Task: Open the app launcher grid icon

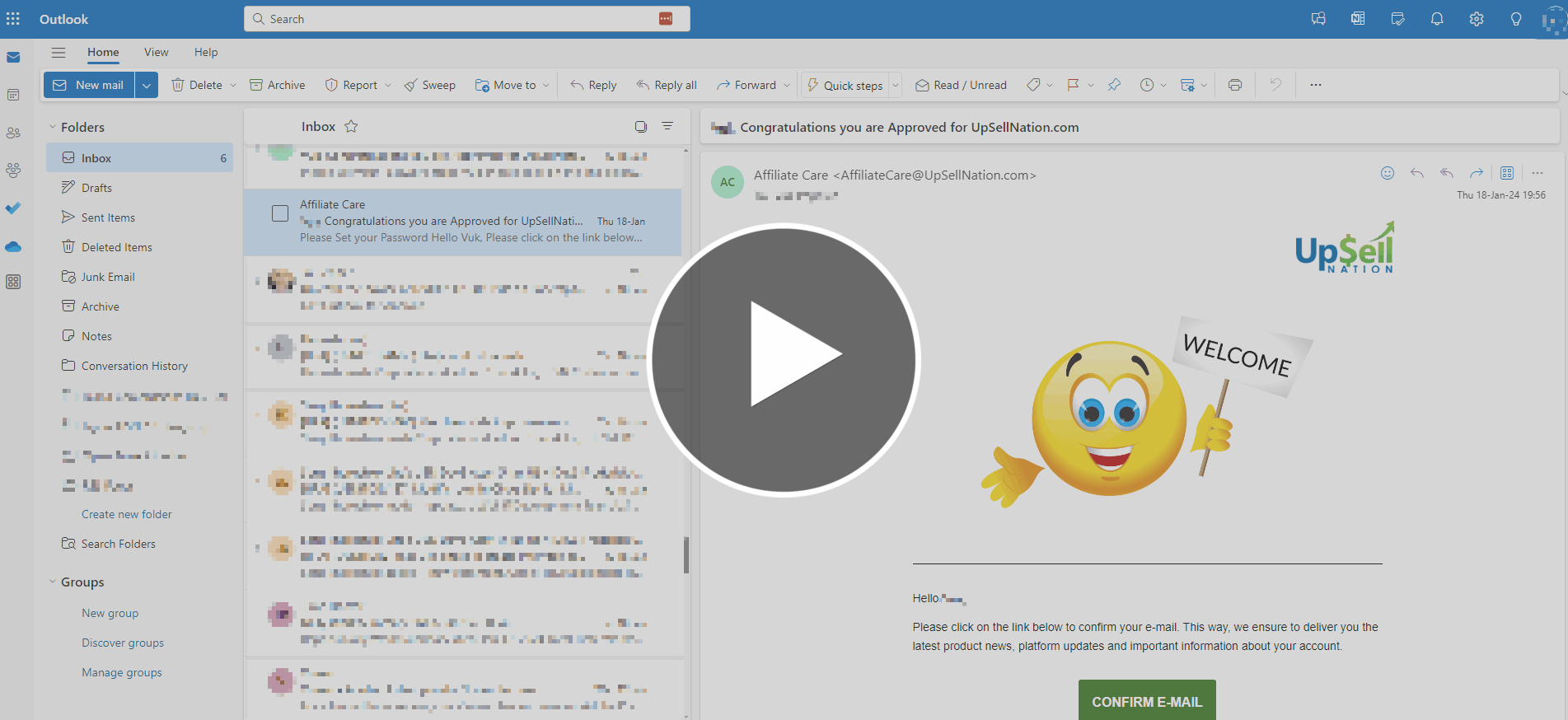Action: 13,19
